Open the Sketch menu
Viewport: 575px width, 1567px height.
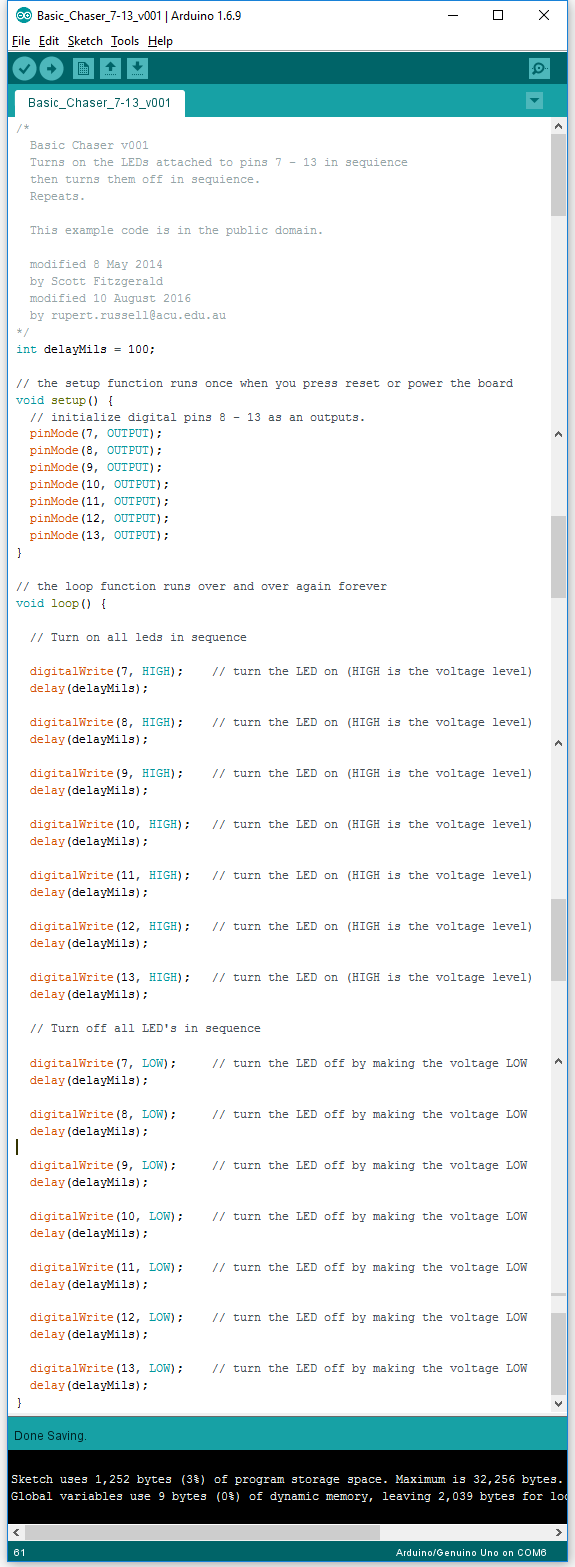(85, 41)
